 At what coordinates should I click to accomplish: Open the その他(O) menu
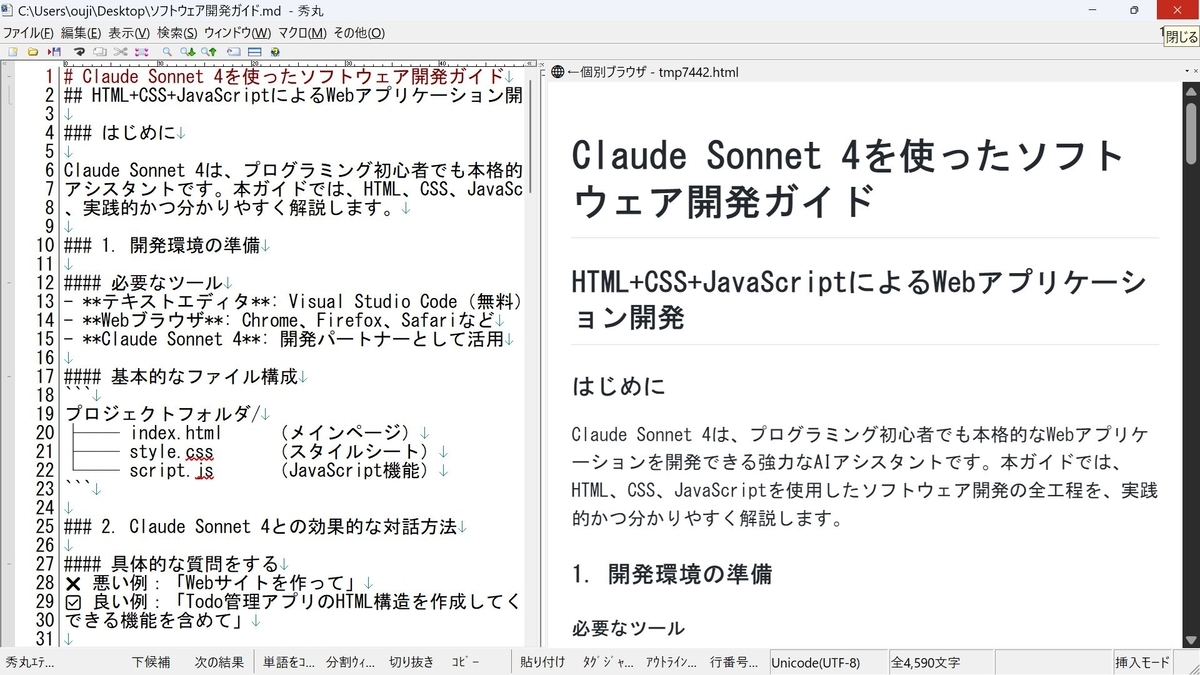(358, 33)
